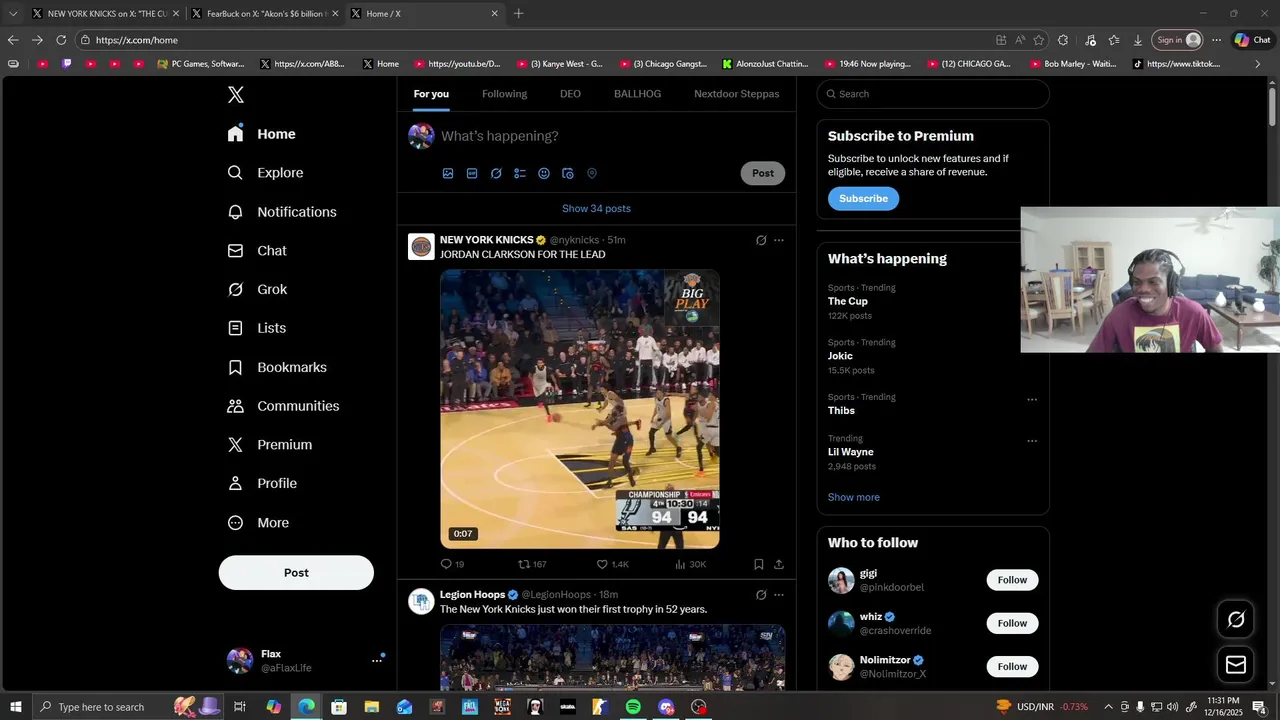Show hidden system tray icons
The width and height of the screenshot is (1280, 720).
(x=1108, y=707)
